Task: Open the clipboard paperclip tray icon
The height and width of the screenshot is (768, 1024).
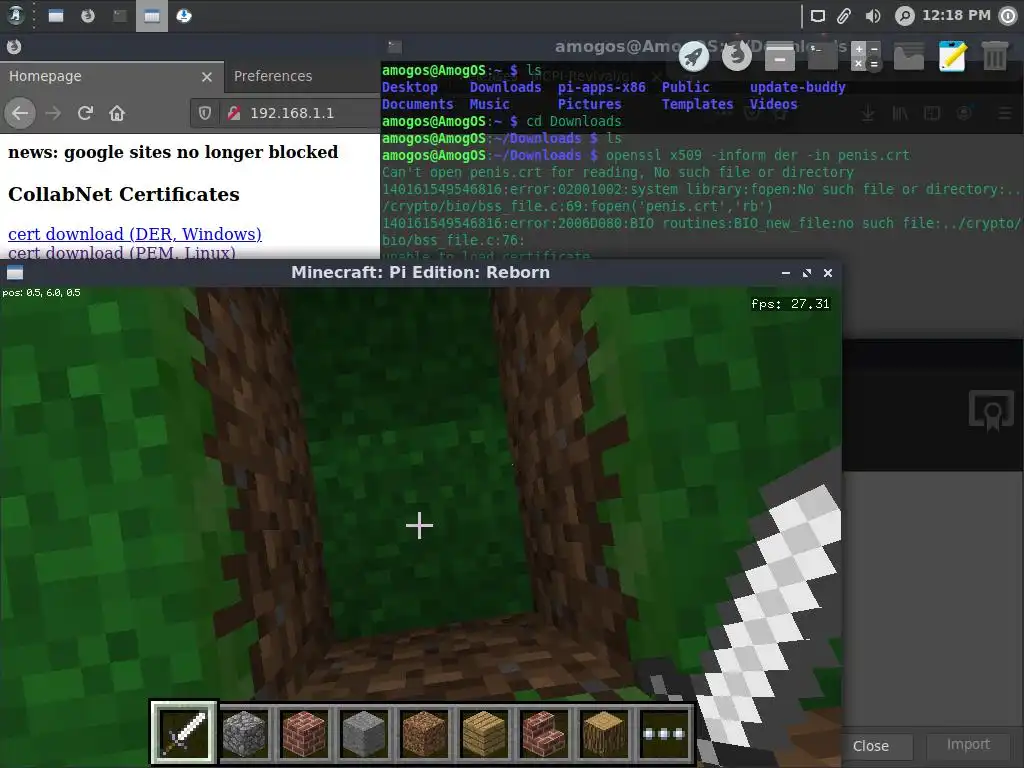Action: click(x=844, y=16)
